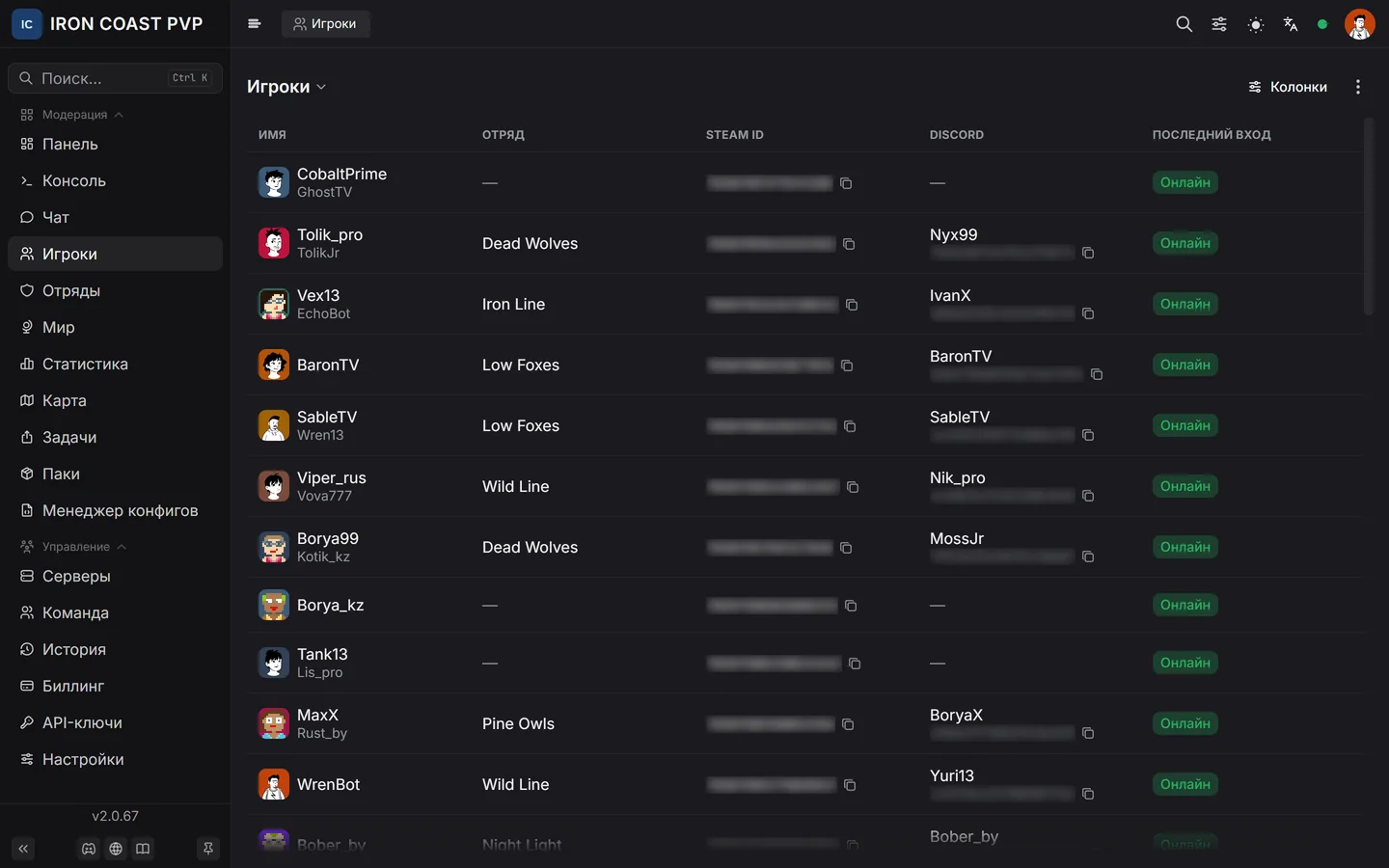Focus the Поиск search field

[115, 78]
